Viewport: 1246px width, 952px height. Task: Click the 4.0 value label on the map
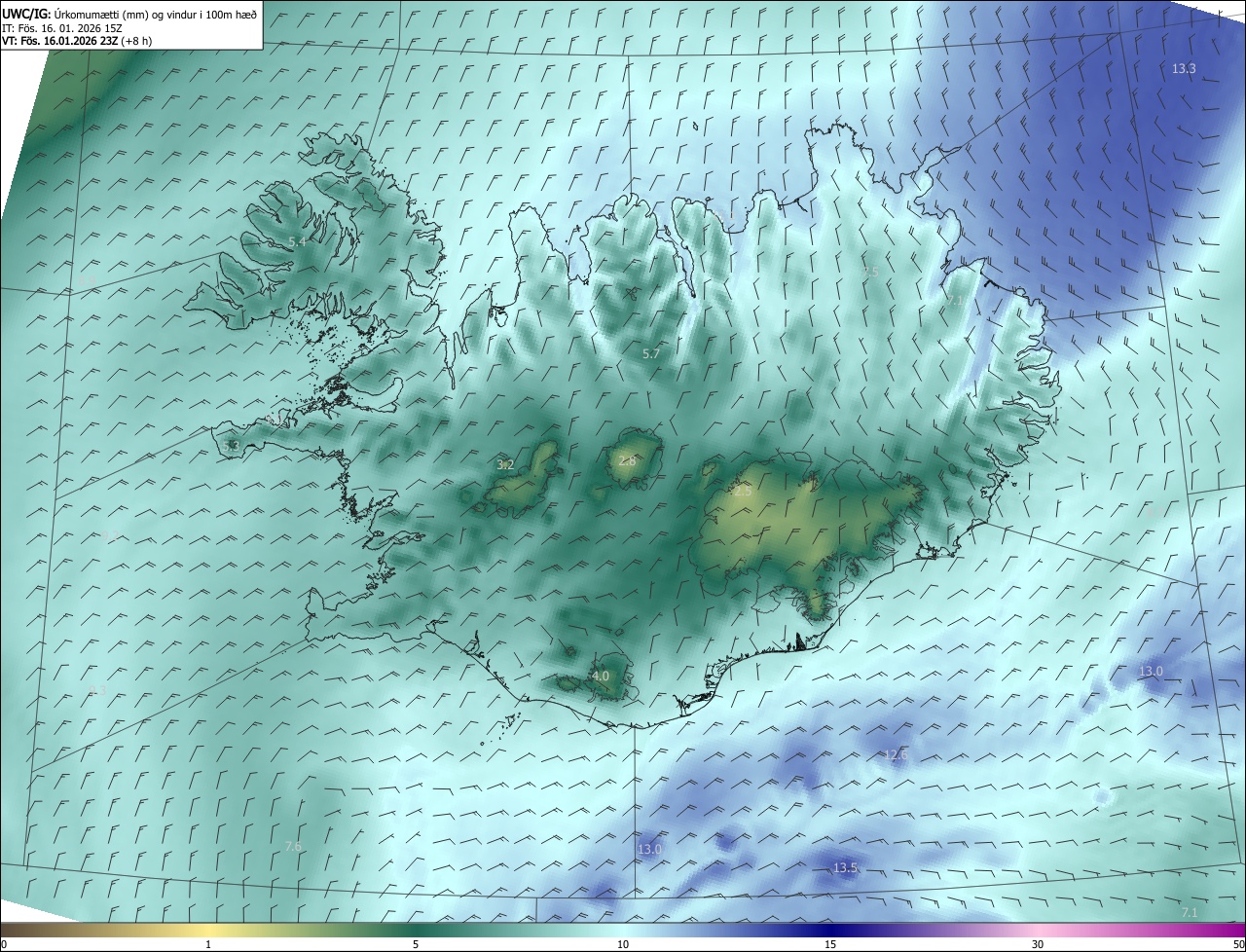coord(601,676)
